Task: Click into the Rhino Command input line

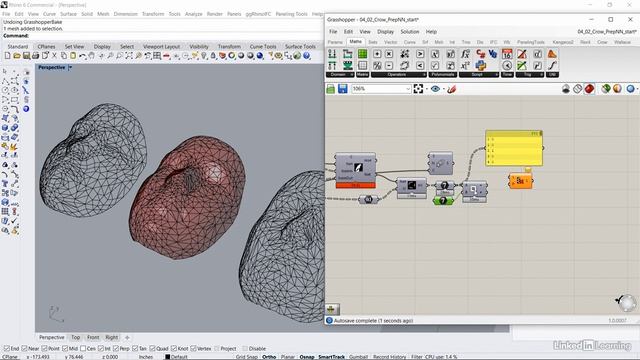Action: tap(176, 36)
